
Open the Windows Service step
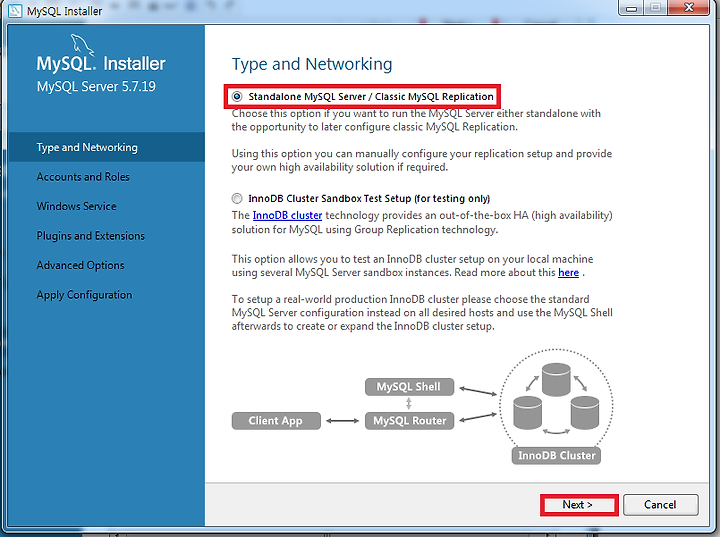[107, 206]
